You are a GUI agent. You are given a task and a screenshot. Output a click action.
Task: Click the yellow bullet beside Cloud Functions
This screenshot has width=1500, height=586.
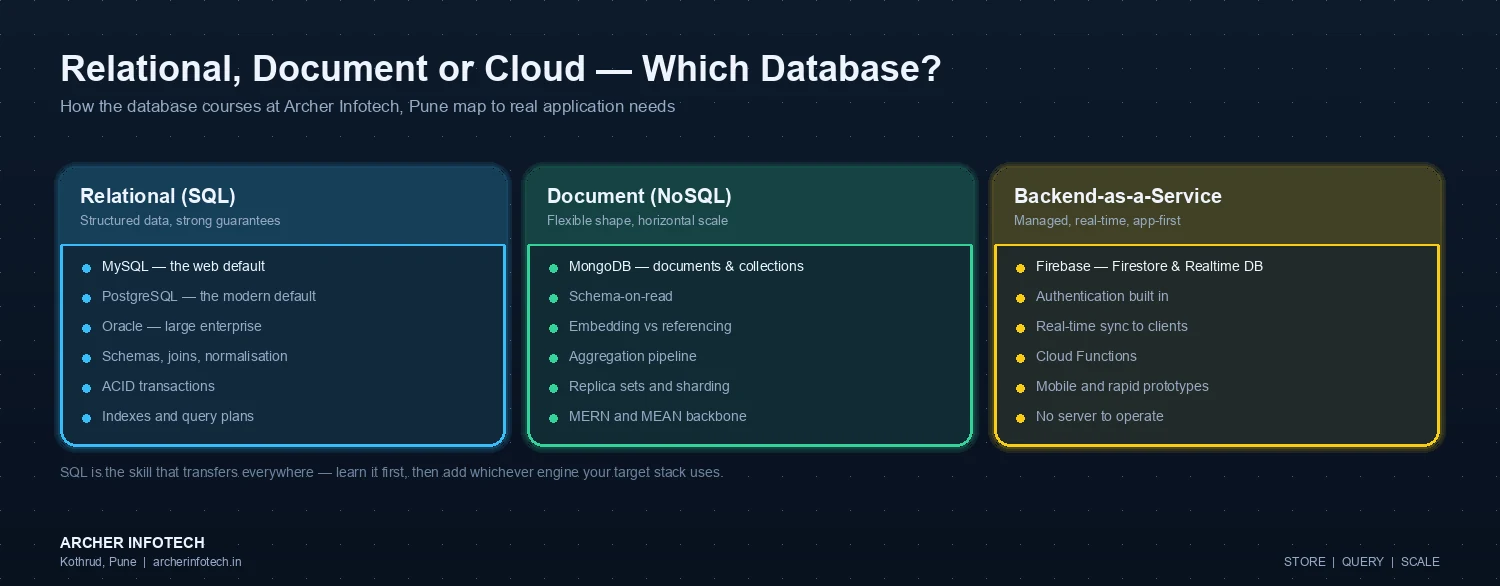click(x=1020, y=358)
